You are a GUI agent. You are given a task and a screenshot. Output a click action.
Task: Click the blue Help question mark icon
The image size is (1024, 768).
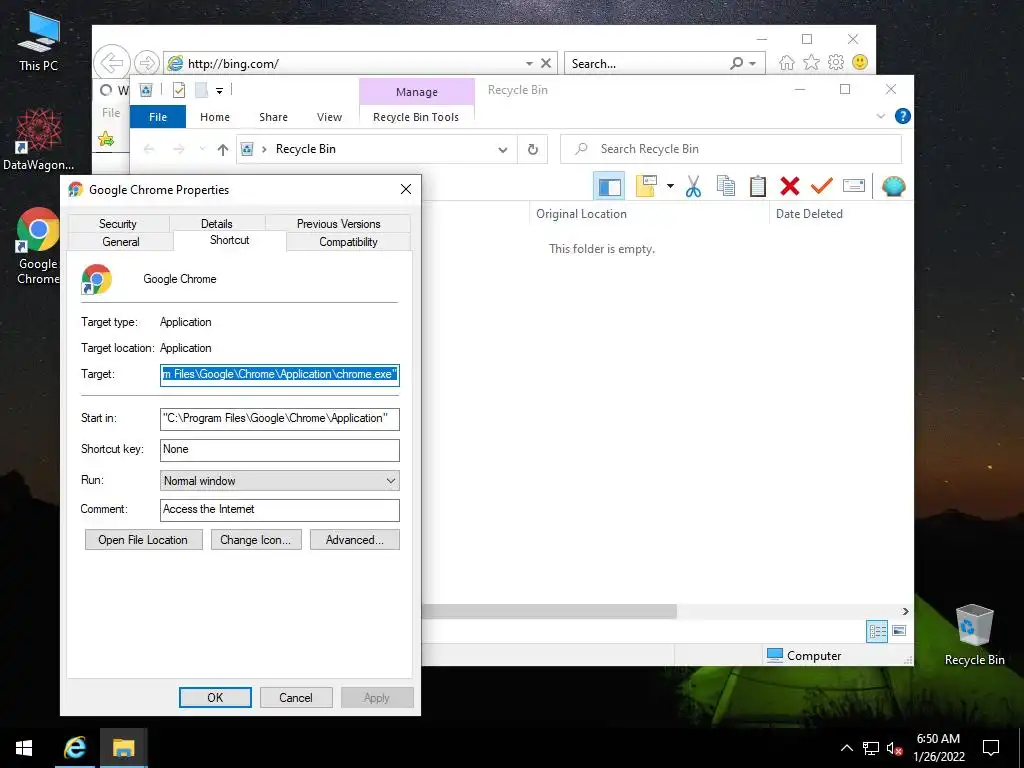[x=903, y=116]
